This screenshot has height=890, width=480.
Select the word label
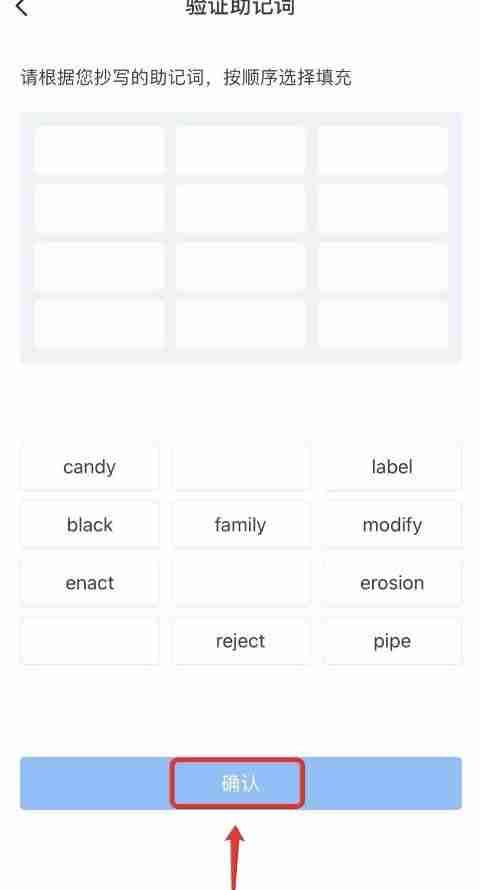[x=392, y=467]
